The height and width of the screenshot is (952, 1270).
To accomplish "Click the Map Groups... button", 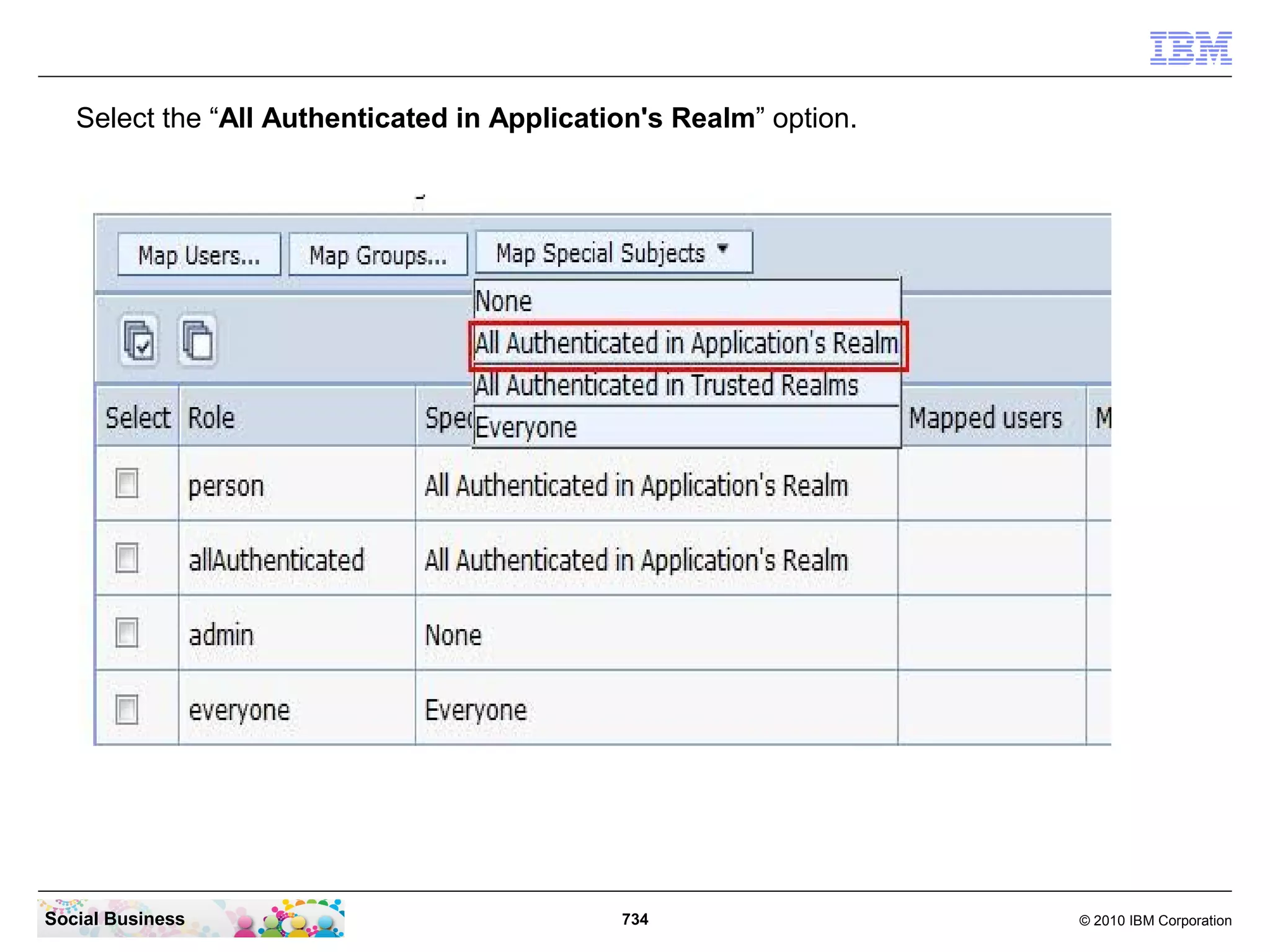I will pyautogui.click(x=378, y=255).
